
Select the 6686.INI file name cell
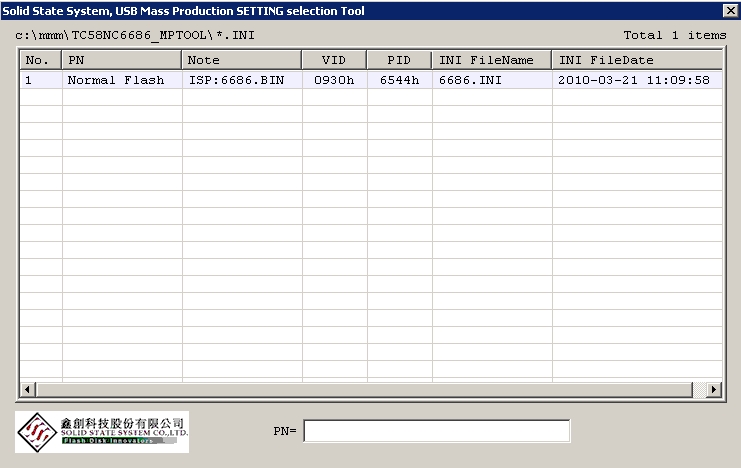[492, 80]
